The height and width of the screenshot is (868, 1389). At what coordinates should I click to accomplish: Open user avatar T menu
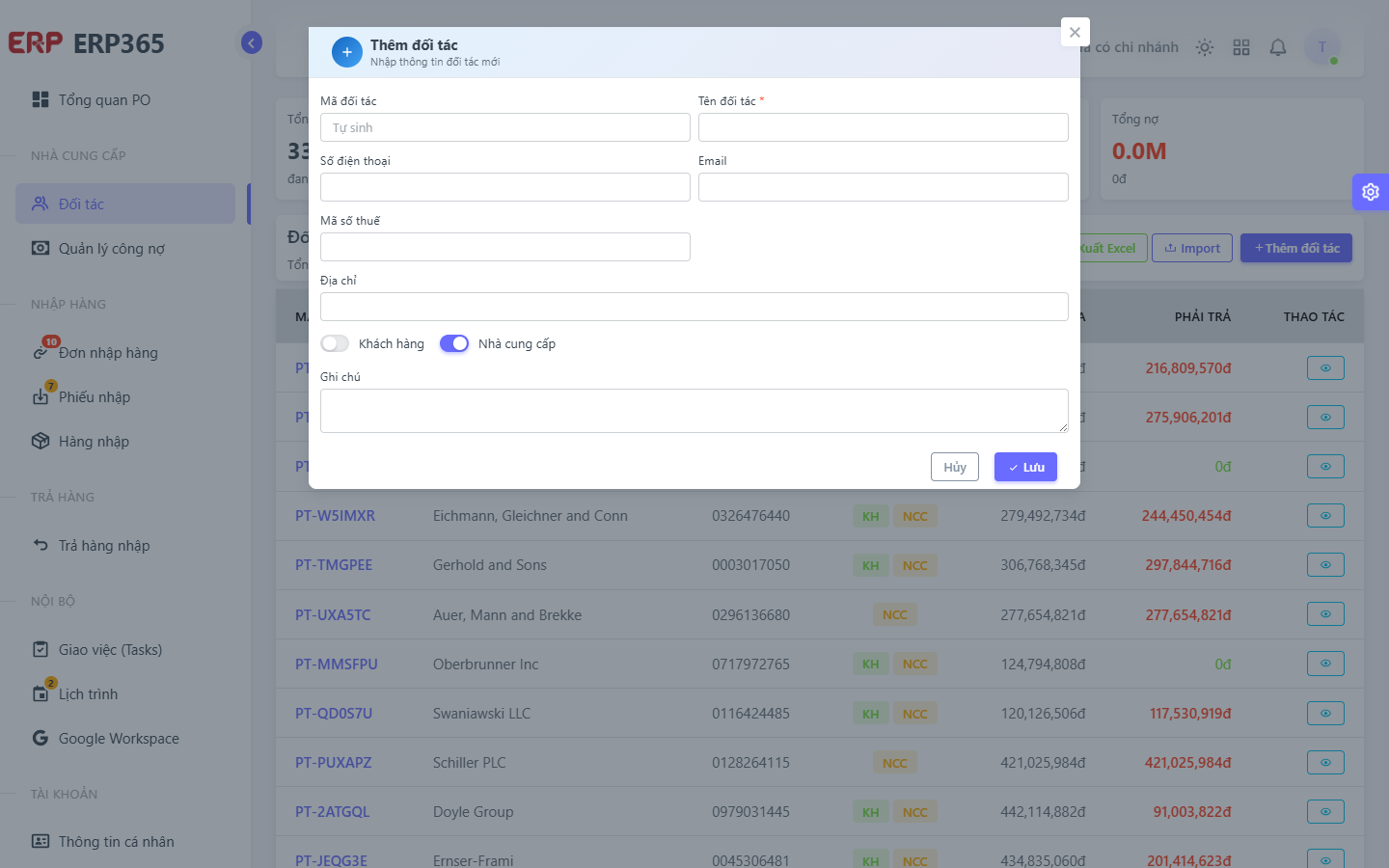pyautogui.click(x=1322, y=47)
